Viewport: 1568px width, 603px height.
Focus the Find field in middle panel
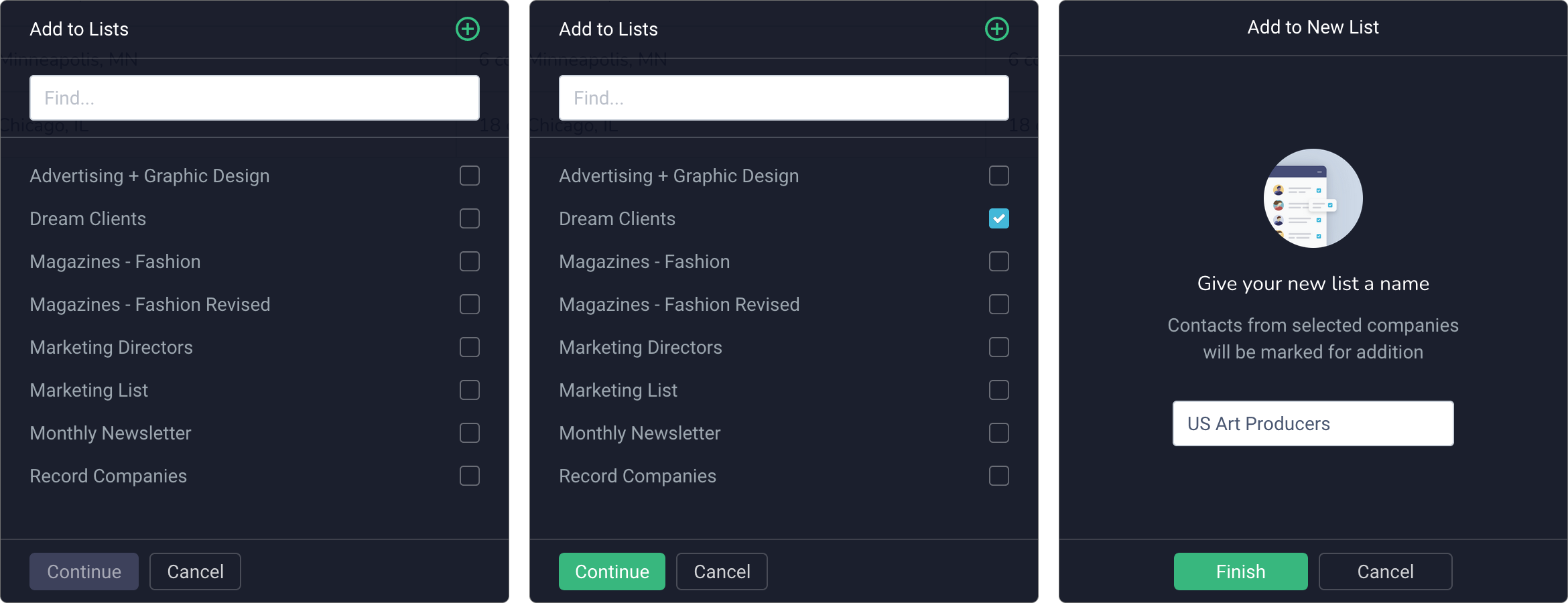coord(784,98)
